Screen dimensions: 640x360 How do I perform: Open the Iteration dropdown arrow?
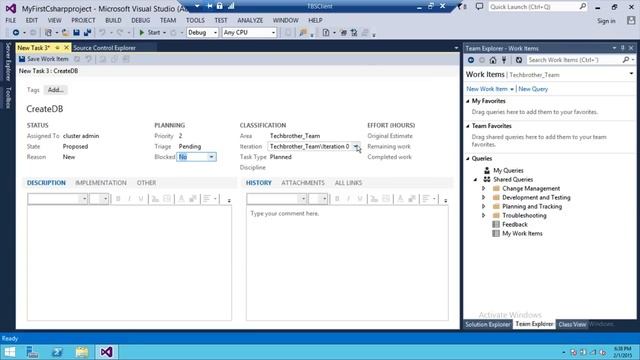pyautogui.click(x=356, y=147)
